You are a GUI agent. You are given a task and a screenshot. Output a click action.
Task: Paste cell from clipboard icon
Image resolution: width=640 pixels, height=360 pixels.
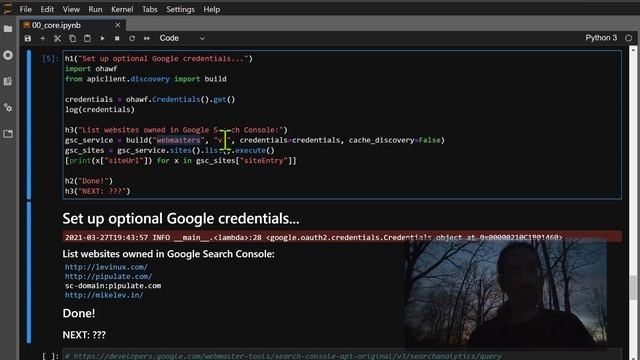(x=87, y=38)
